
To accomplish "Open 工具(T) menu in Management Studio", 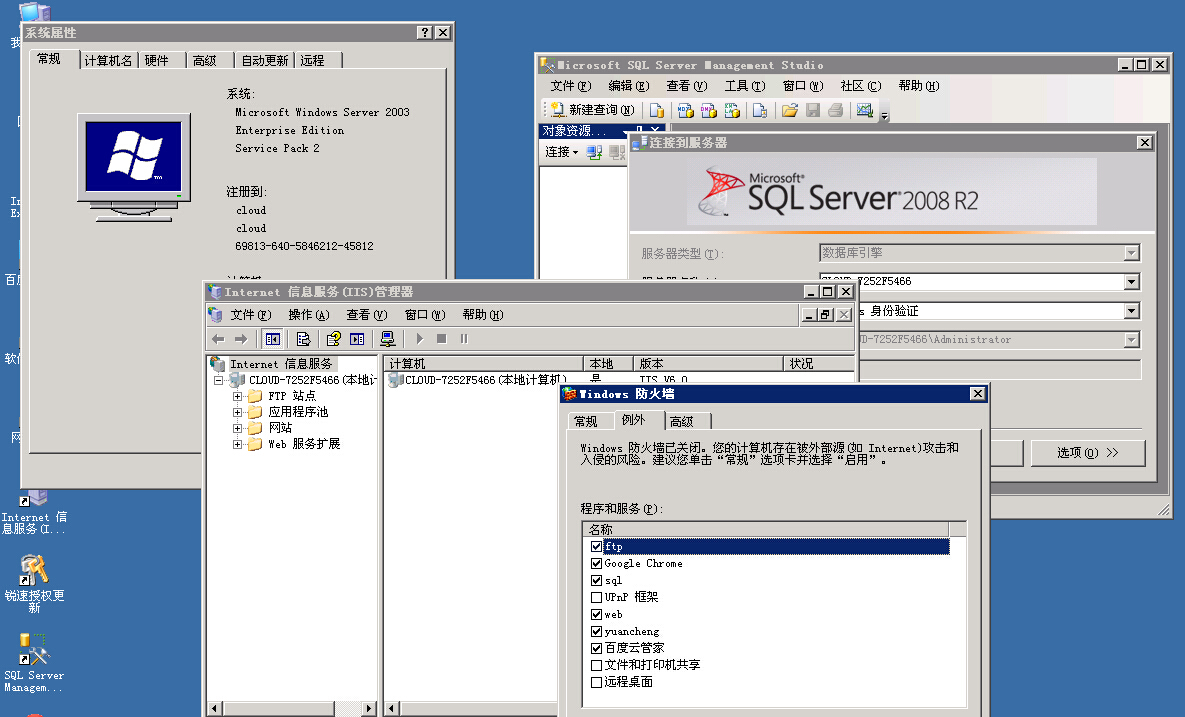I will (745, 86).
